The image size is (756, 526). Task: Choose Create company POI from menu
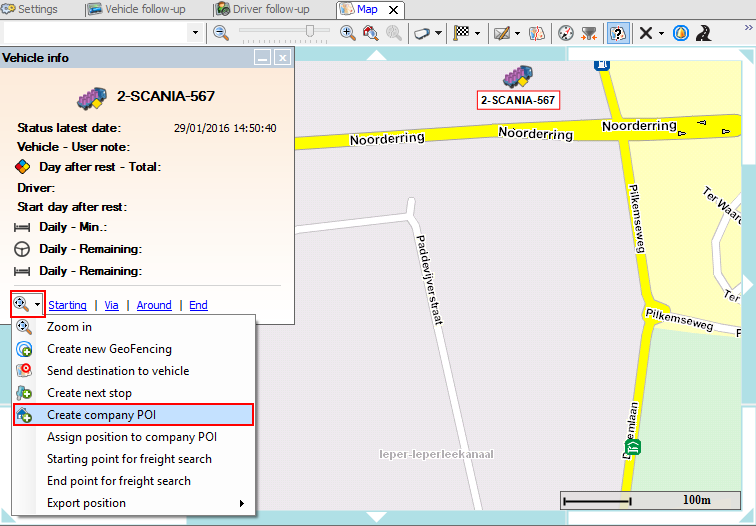[101, 415]
